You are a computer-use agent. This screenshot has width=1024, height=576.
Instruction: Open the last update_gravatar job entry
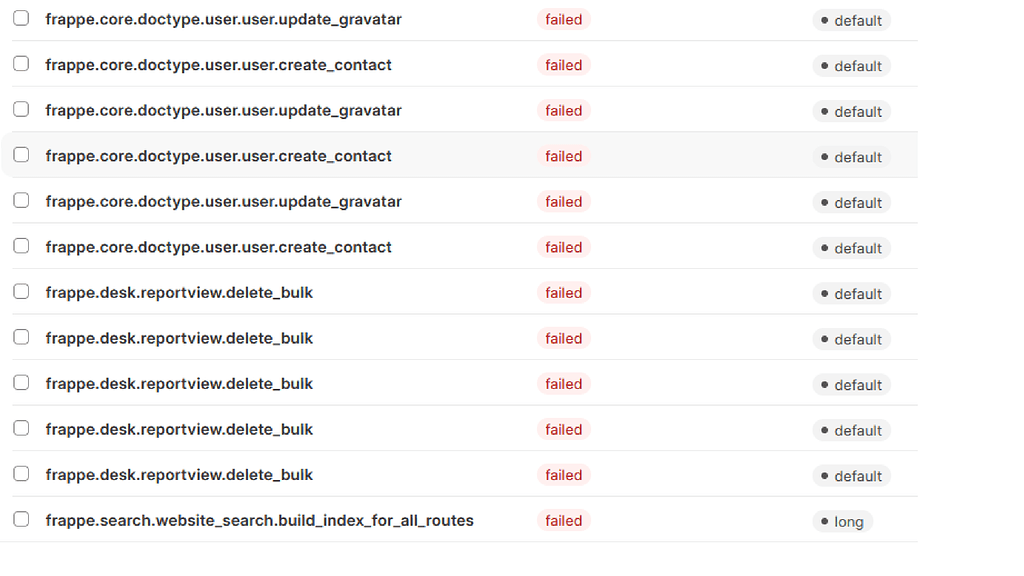[223, 202]
